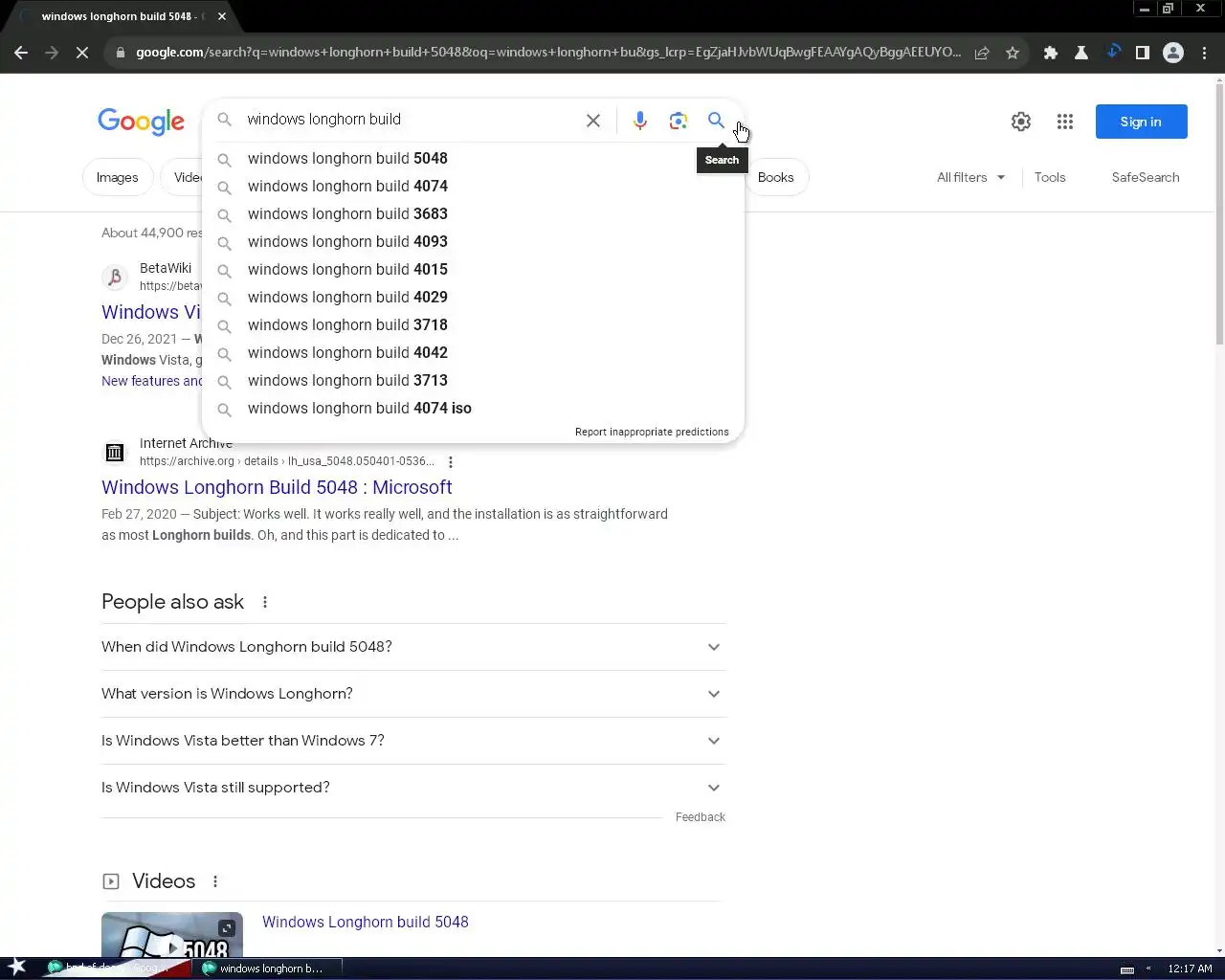Select suggestion 'windows longhorn build 3683'
Image resolution: width=1225 pixels, height=980 pixels.
pos(473,214)
